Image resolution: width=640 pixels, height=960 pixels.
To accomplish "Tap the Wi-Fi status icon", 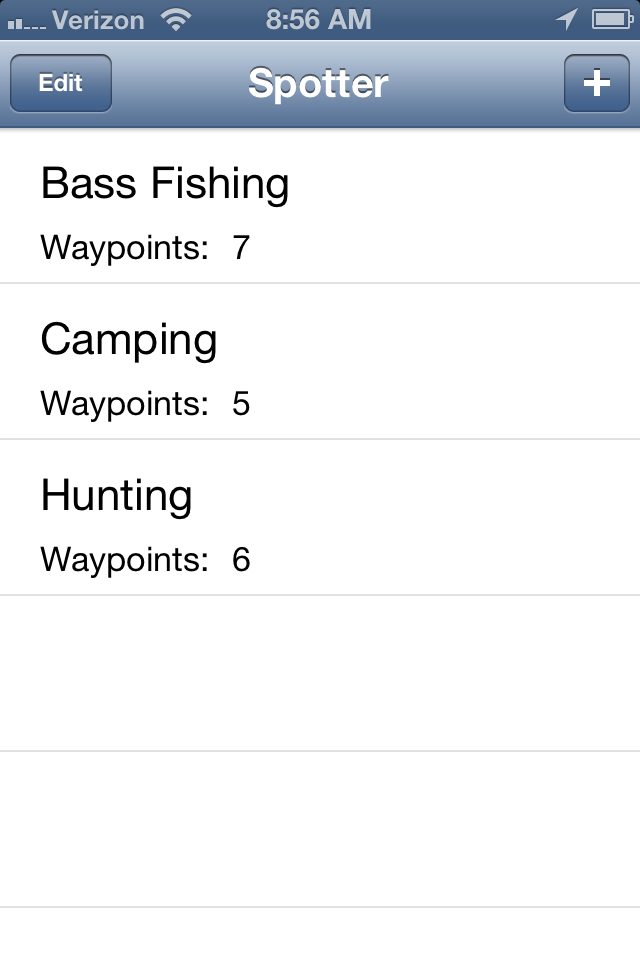I will [x=176, y=19].
